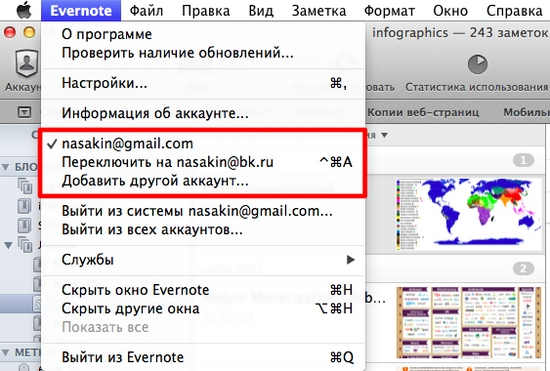Open the Формат menu
This screenshot has height=371, width=550.
[x=389, y=11]
